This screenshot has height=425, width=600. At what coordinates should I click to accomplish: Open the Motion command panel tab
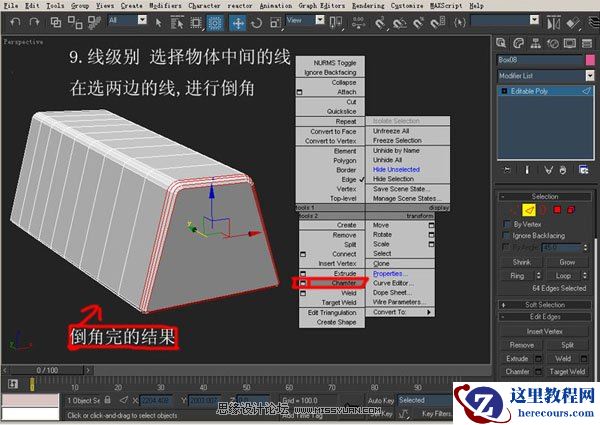click(x=553, y=43)
